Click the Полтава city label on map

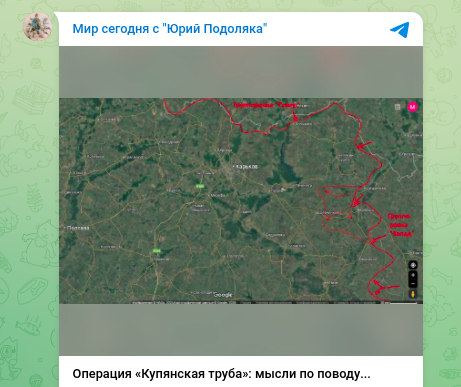[x=78, y=228]
